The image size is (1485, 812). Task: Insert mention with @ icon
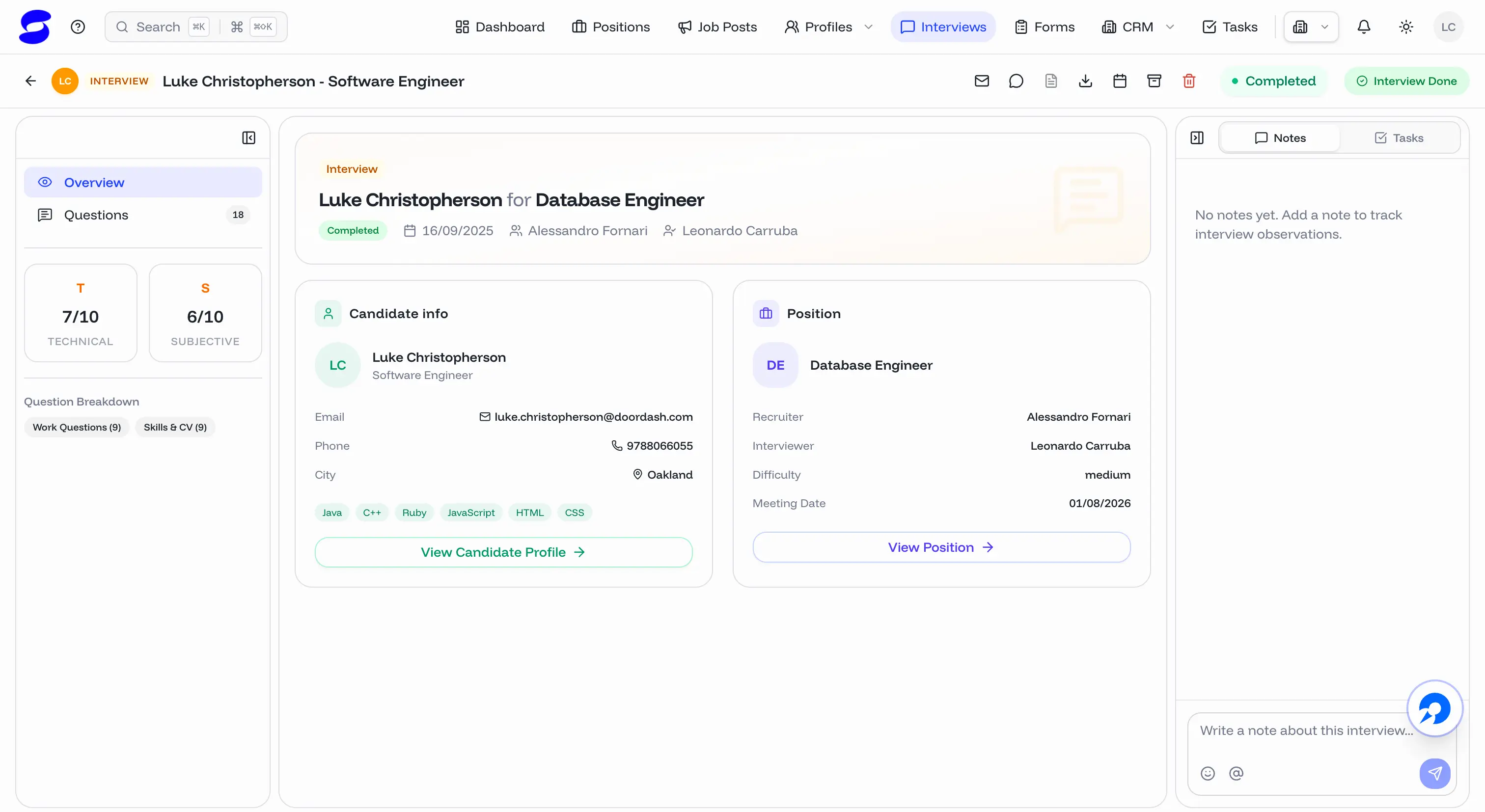pos(1236,773)
